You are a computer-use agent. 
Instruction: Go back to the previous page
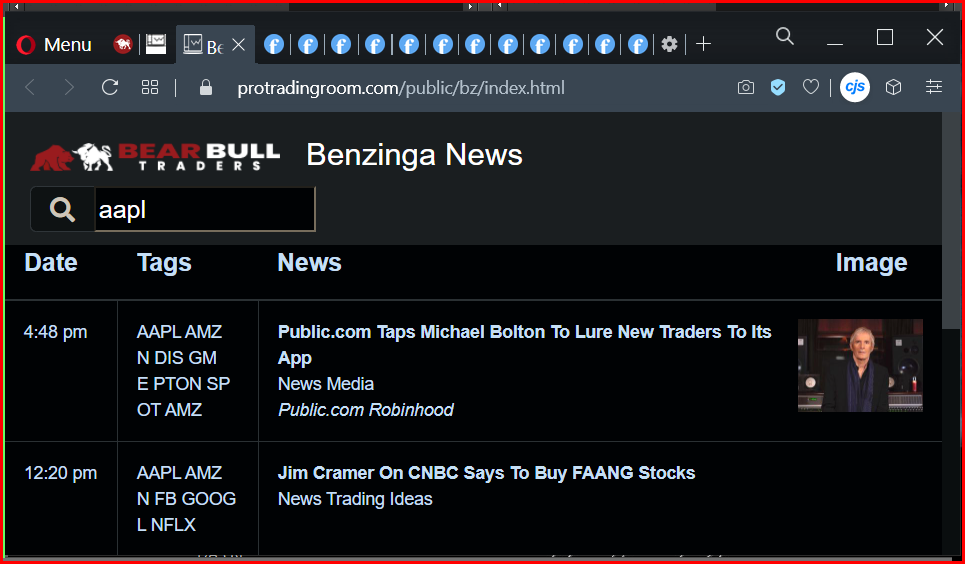pyautogui.click(x=30, y=88)
